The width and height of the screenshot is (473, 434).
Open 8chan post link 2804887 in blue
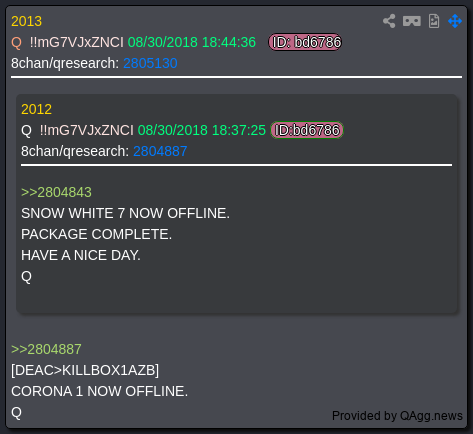coord(160,151)
